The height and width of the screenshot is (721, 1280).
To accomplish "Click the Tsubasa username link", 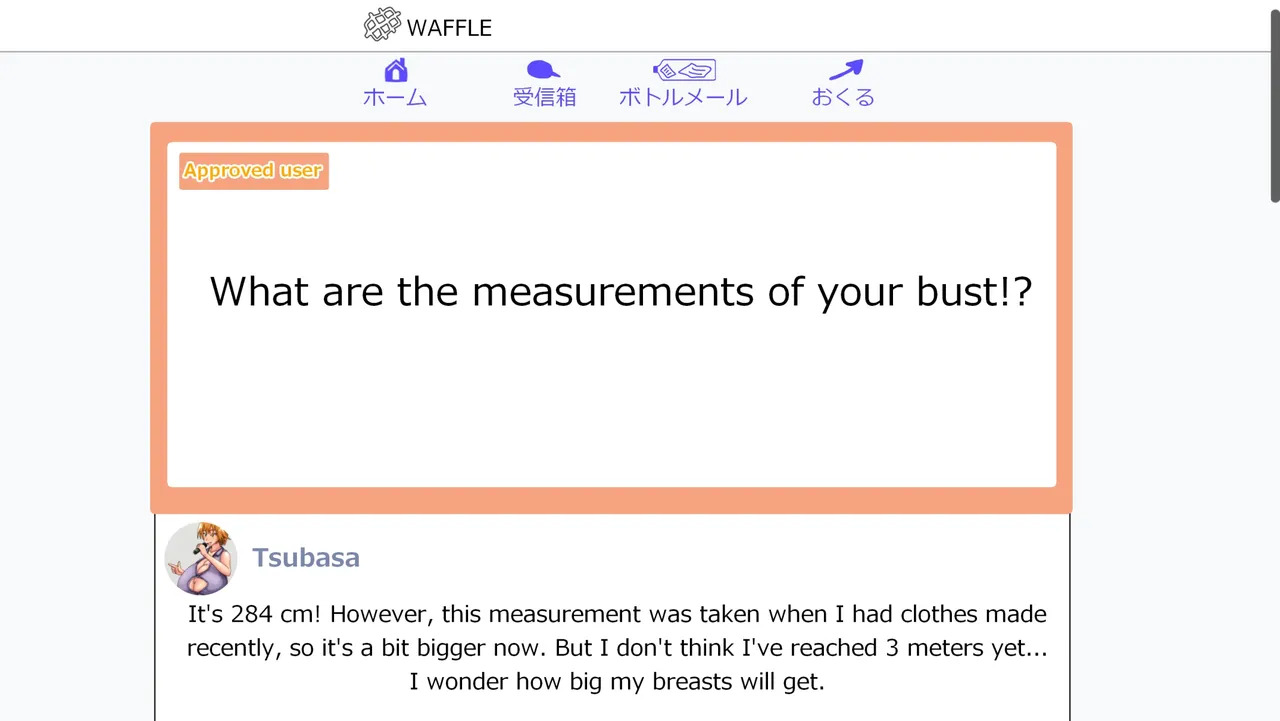I will 306,558.
